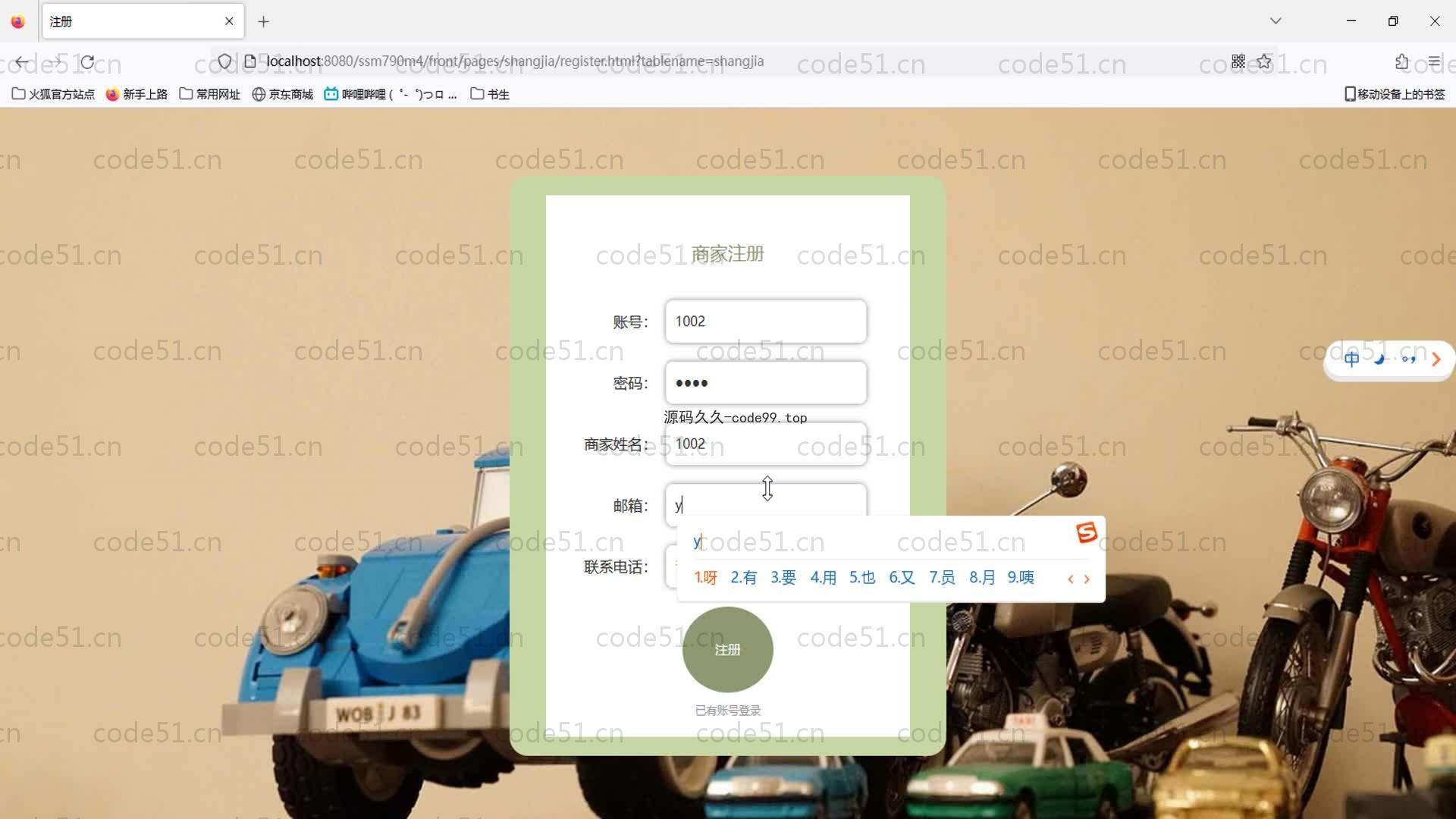Viewport: 1456px width, 819px height.
Task: Open 哔哩哔哩 bookmark
Action: (391, 94)
